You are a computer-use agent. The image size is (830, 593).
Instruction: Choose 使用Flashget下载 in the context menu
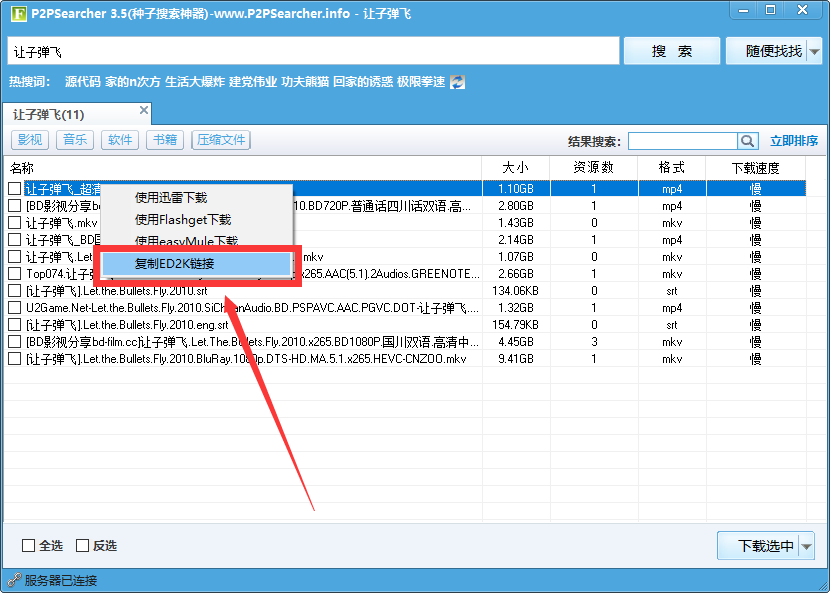pyautogui.click(x=183, y=220)
